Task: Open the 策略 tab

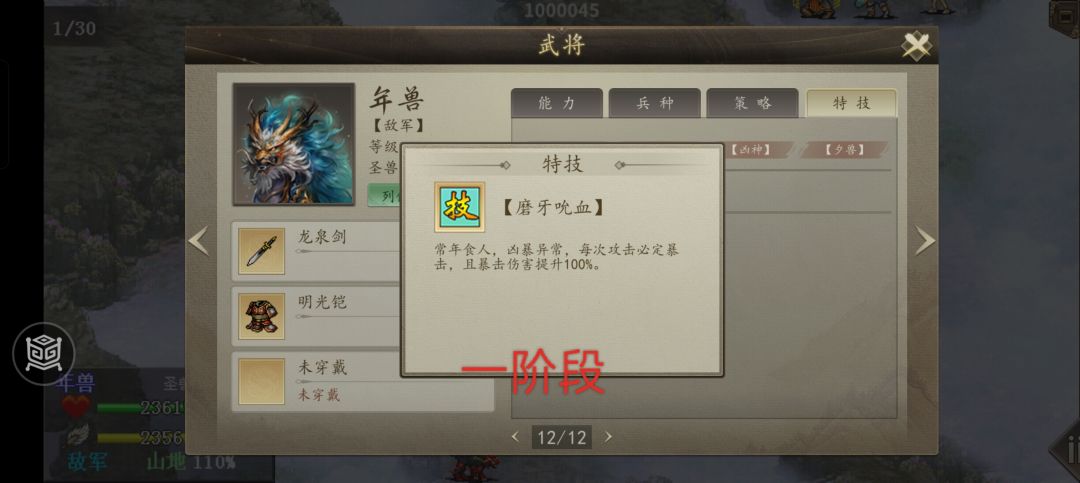Action: tap(752, 103)
